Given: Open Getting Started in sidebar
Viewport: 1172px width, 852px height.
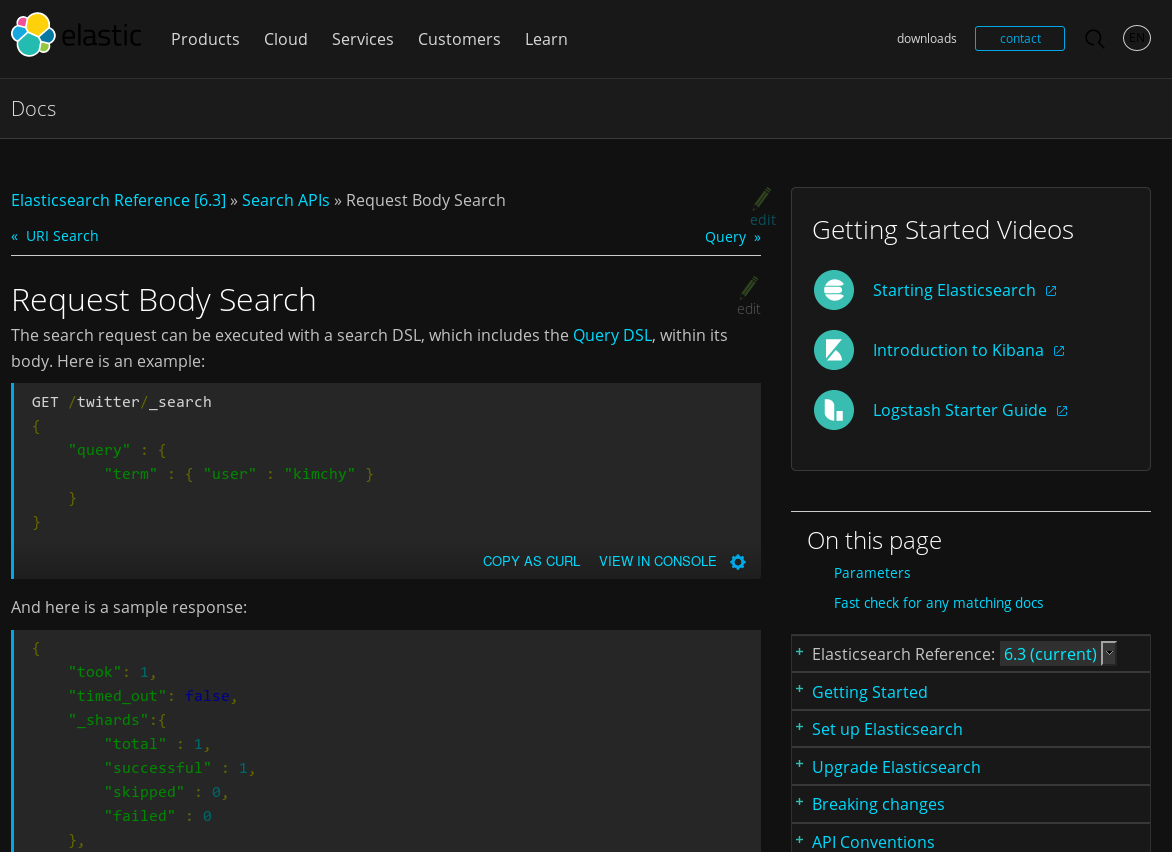Looking at the screenshot, I should (x=869, y=692).
